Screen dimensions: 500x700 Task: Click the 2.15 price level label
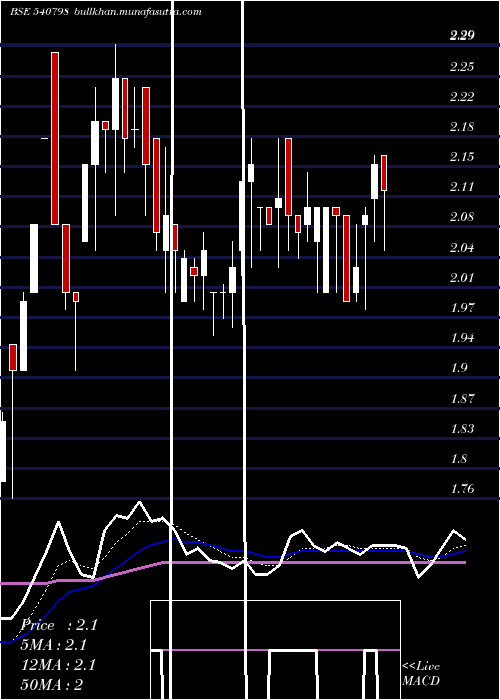click(x=462, y=157)
